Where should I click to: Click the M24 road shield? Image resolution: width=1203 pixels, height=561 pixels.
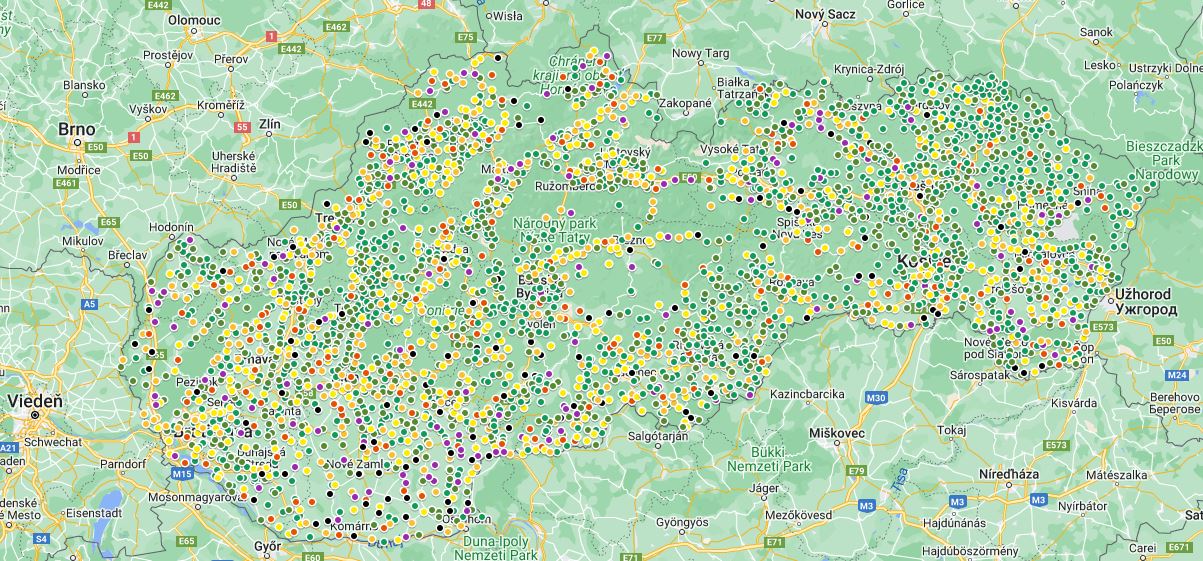(x=1176, y=375)
